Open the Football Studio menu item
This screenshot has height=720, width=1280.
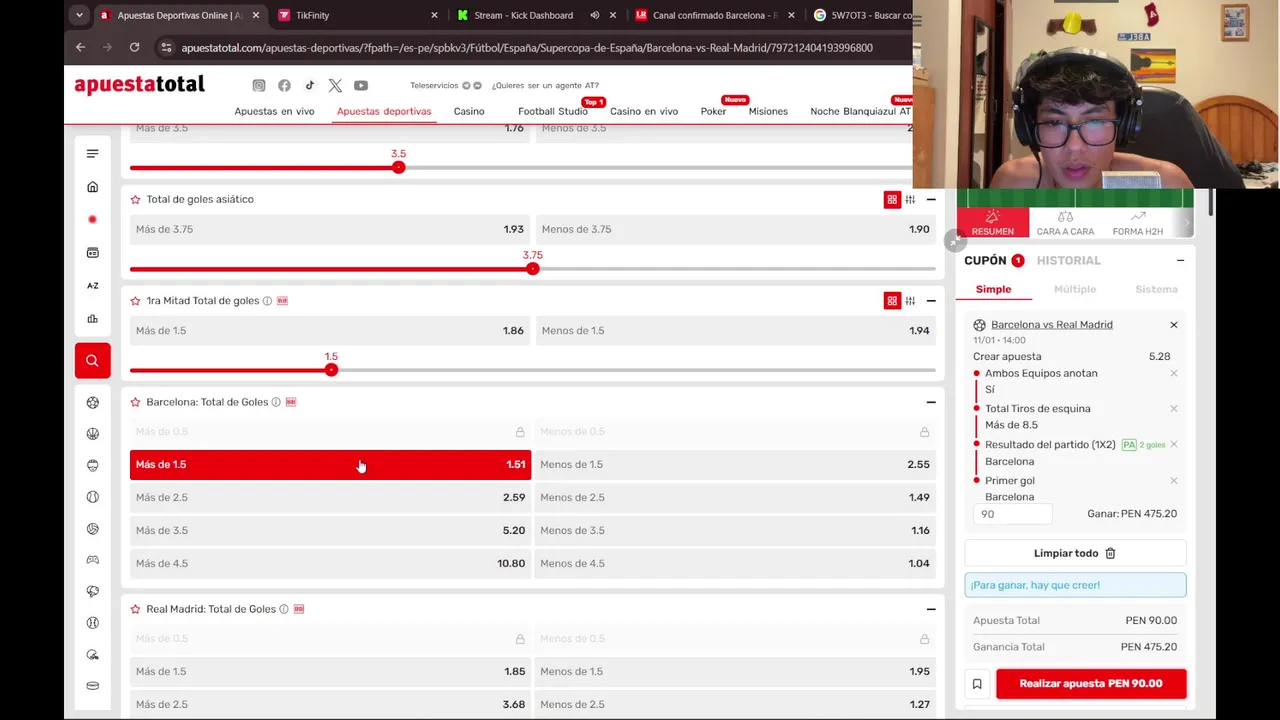point(553,111)
